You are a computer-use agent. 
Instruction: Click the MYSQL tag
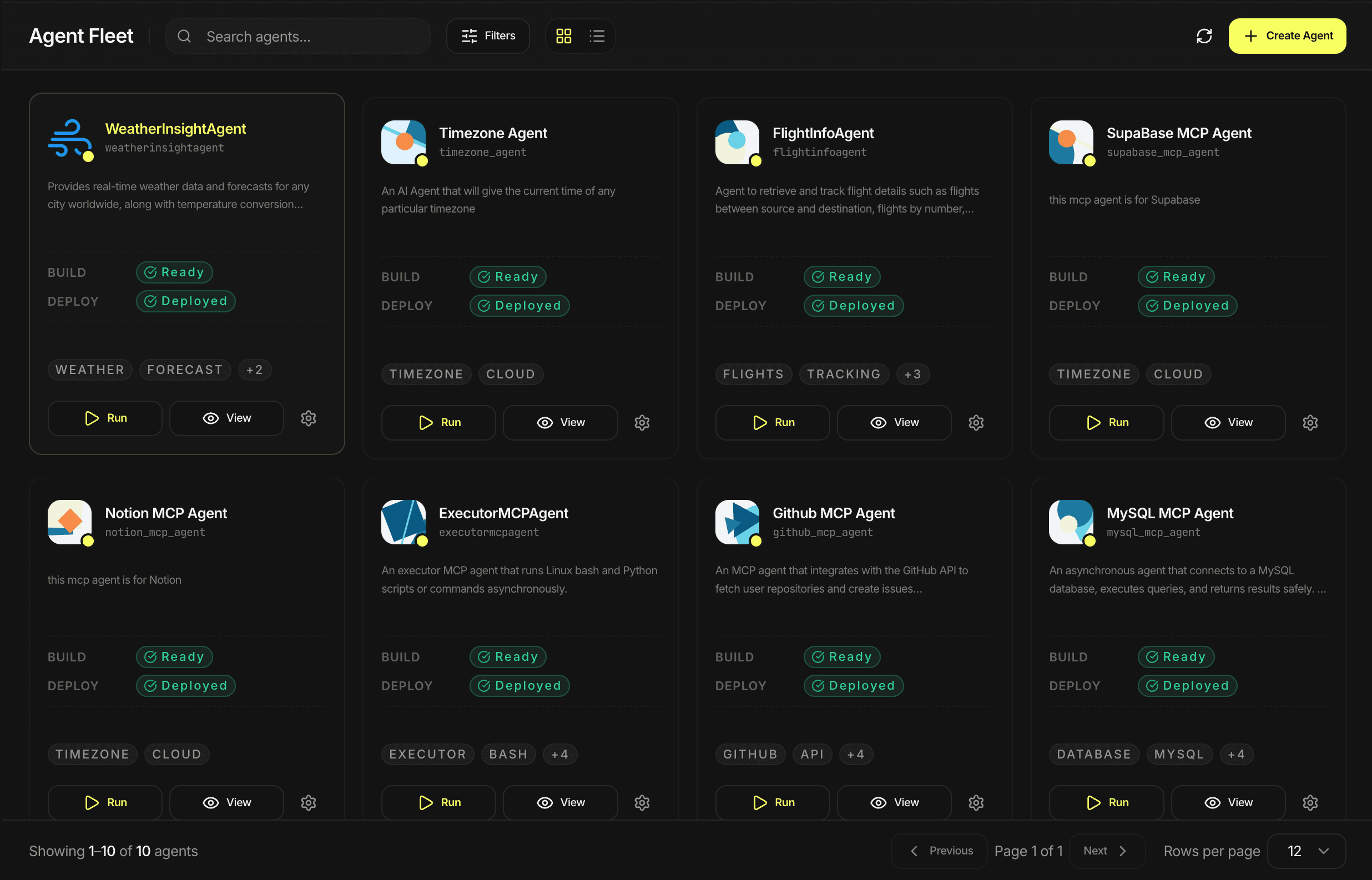coord(1179,755)
